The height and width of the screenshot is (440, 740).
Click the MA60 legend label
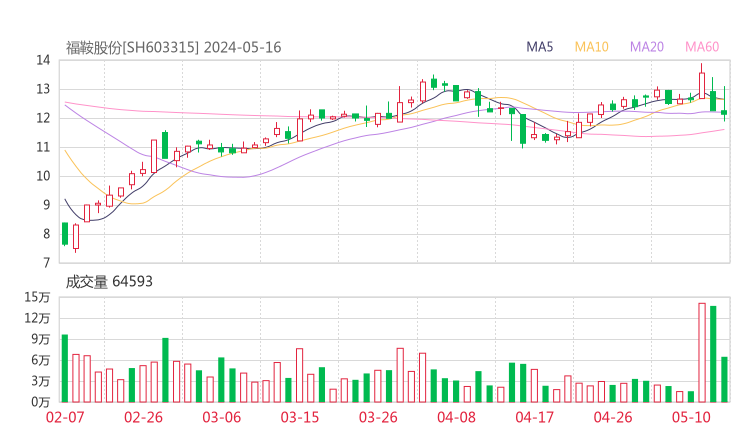(702, 47)
